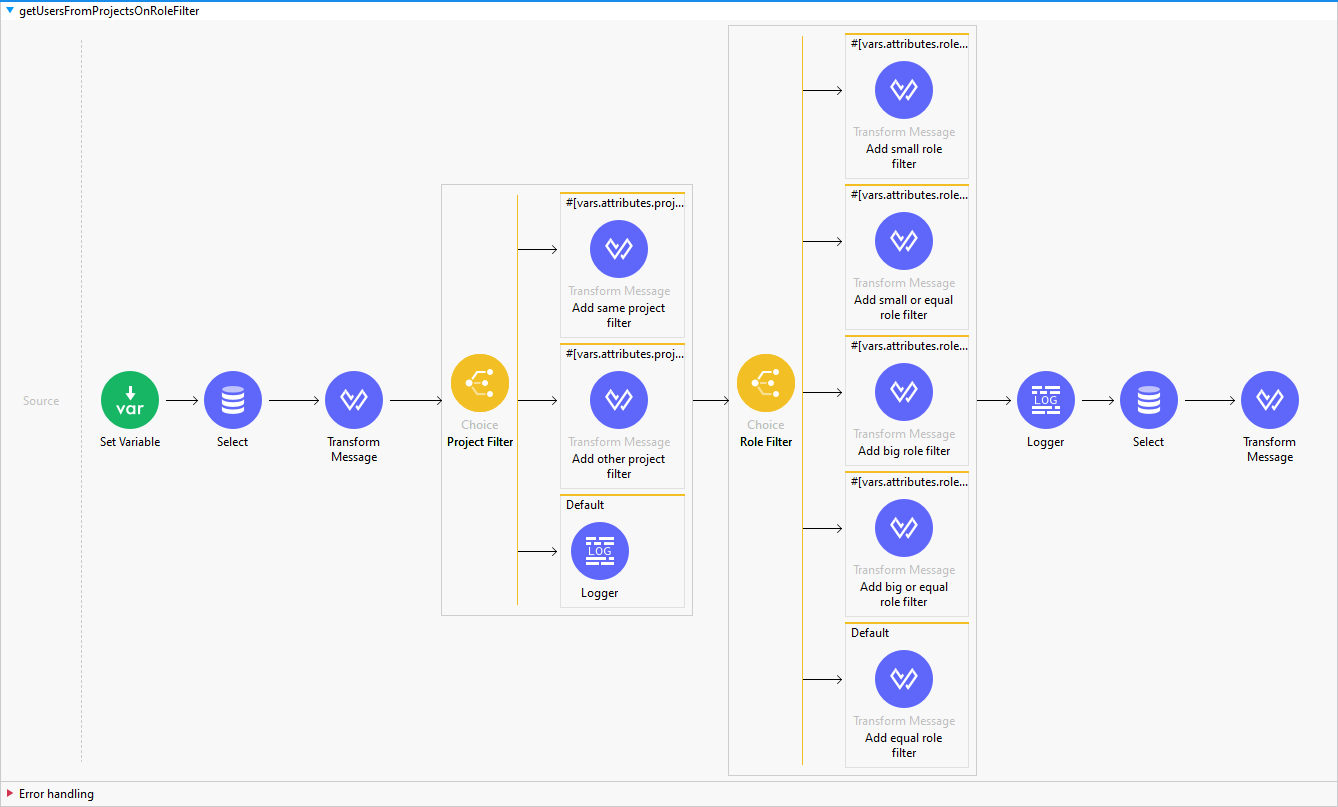The width and height of the screenshot is (1338, 807).
Task: Click the Select database icon after the Logger
Action: [1149, 400]
